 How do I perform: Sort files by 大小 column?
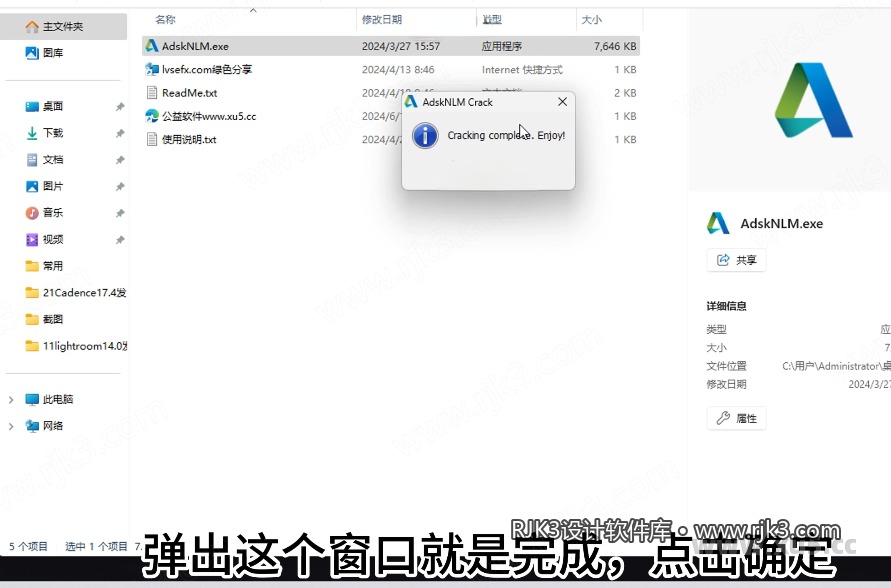[592, 19]
